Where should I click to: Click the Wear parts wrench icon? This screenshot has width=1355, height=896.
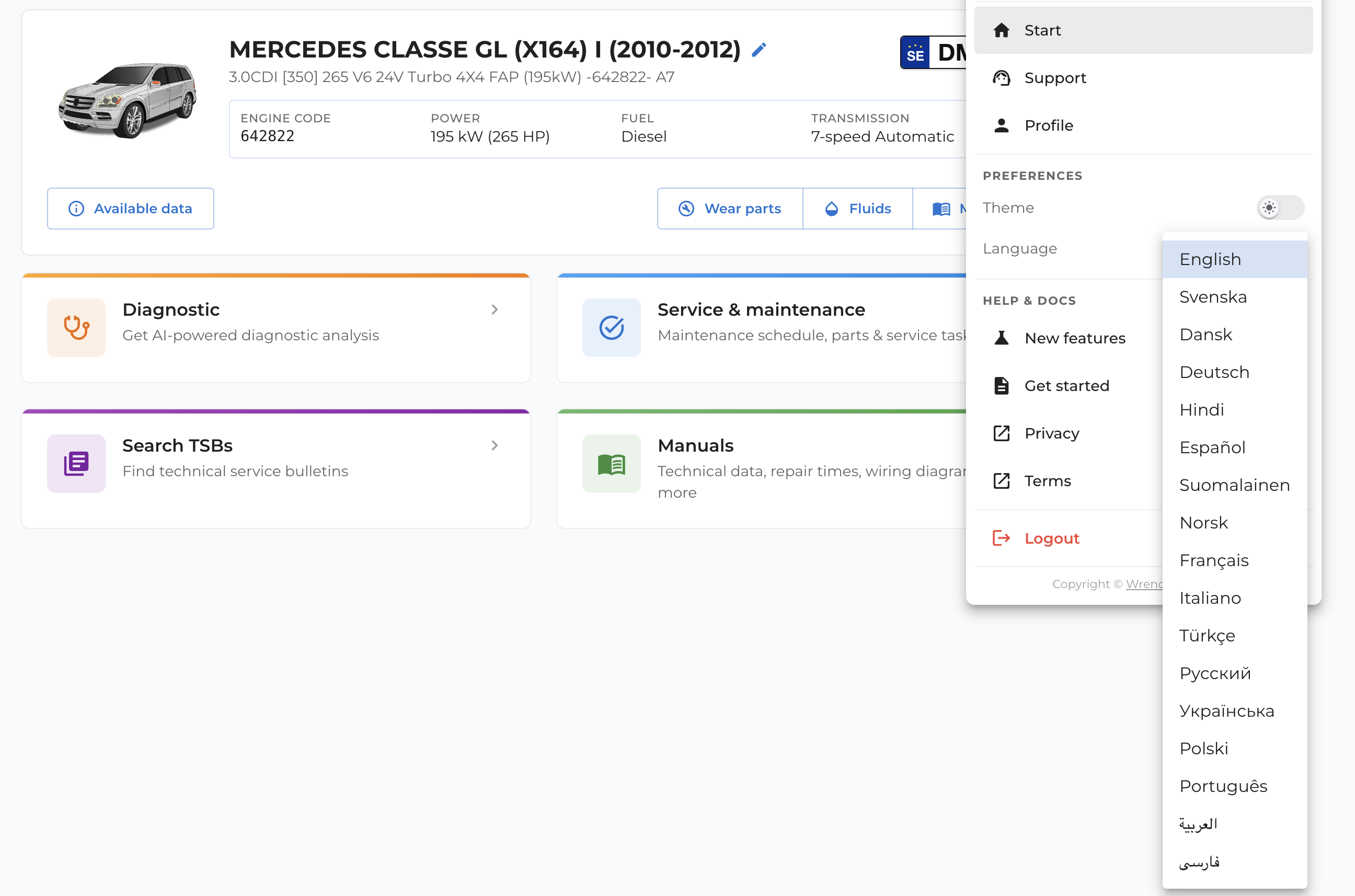point(686,209)
